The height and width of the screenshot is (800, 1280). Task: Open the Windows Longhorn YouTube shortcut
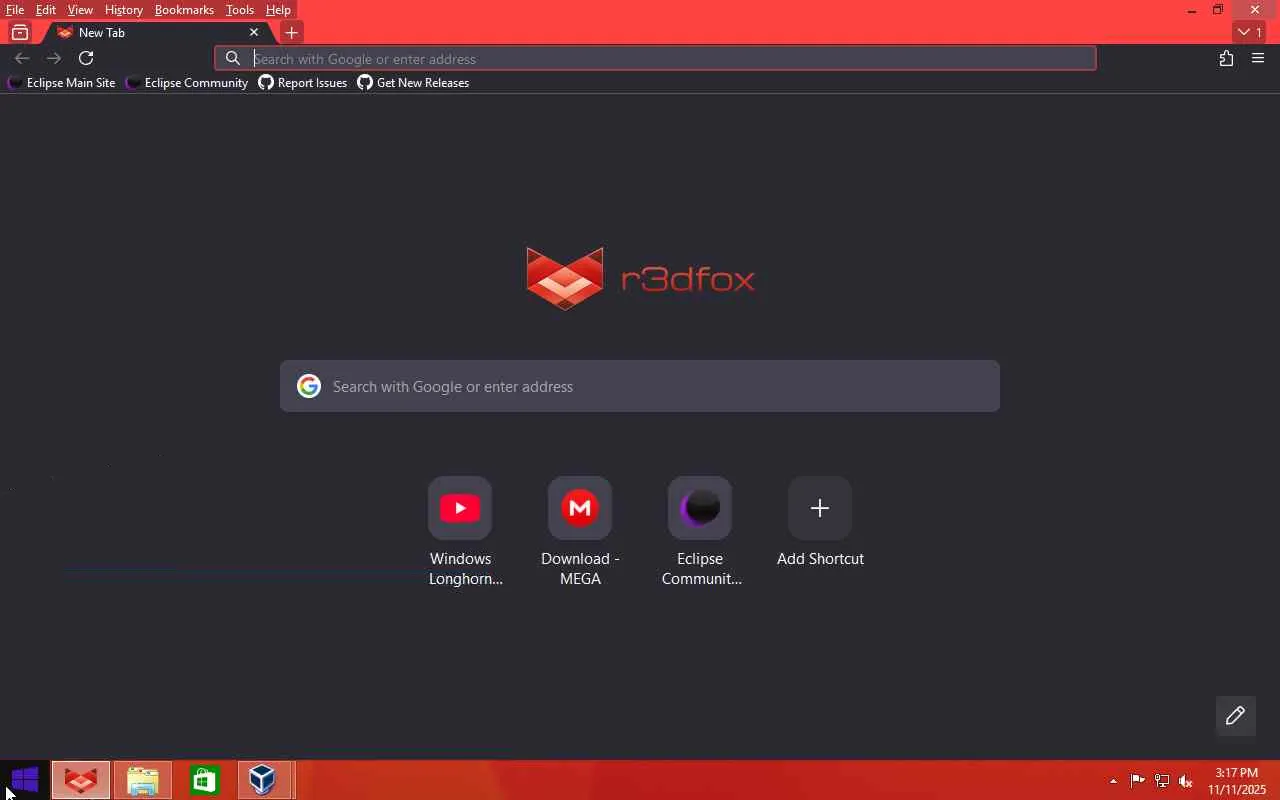(x=460, y=532)
